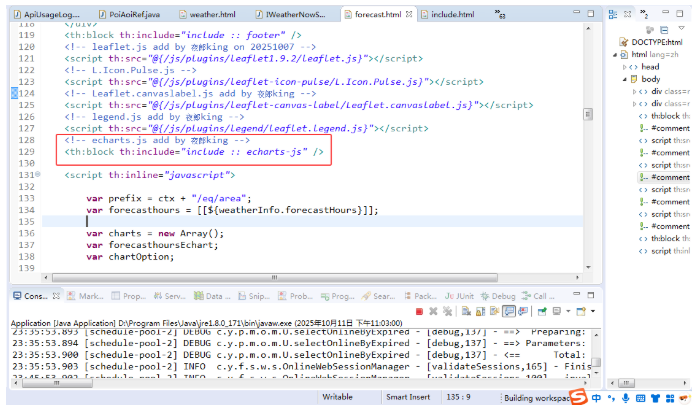The image size is (698, 419).
Task: Toggle Scroll Lock in the console
Action: tap(480, 311)
